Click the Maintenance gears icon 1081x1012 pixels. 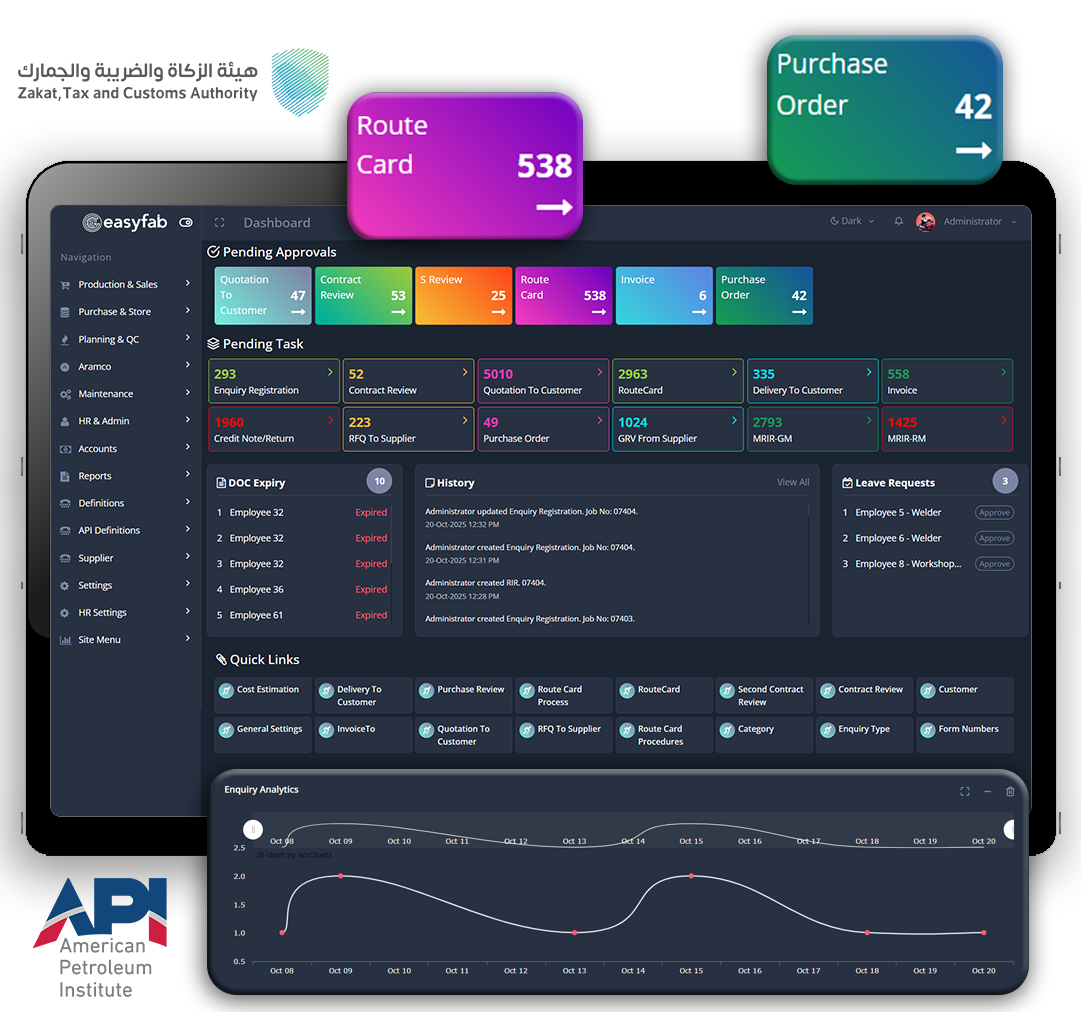coord(65,394)
